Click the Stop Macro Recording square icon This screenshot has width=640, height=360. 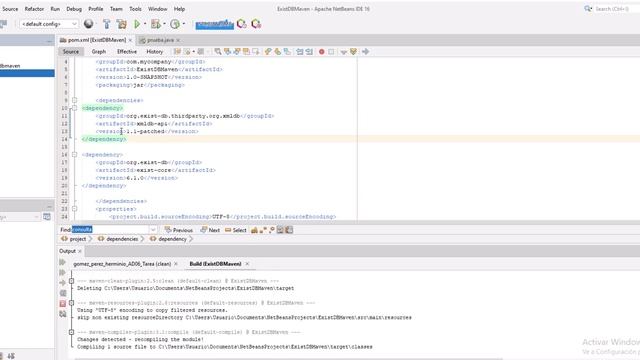coord(331,52)
